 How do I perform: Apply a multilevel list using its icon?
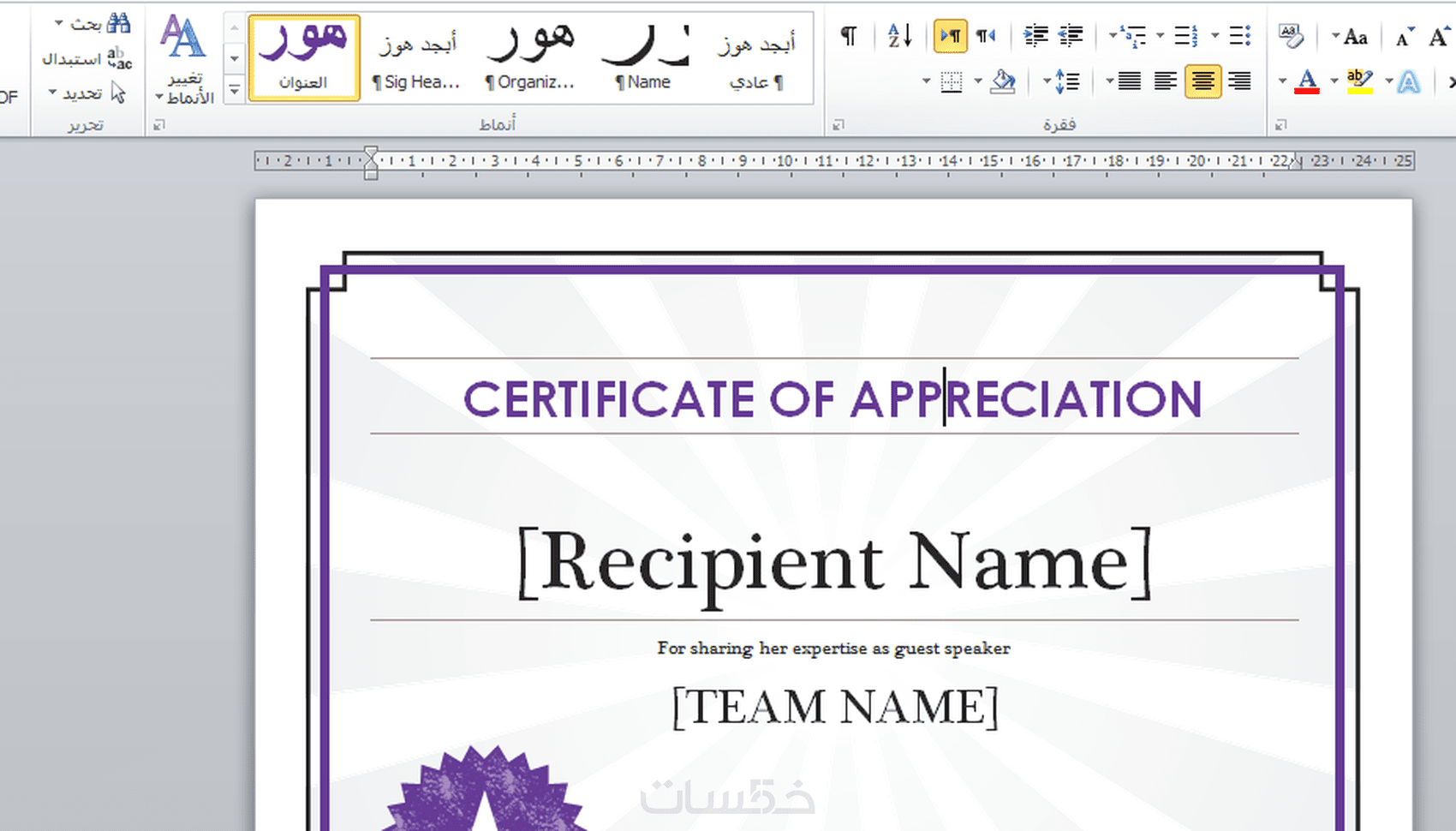[1135, 35]
